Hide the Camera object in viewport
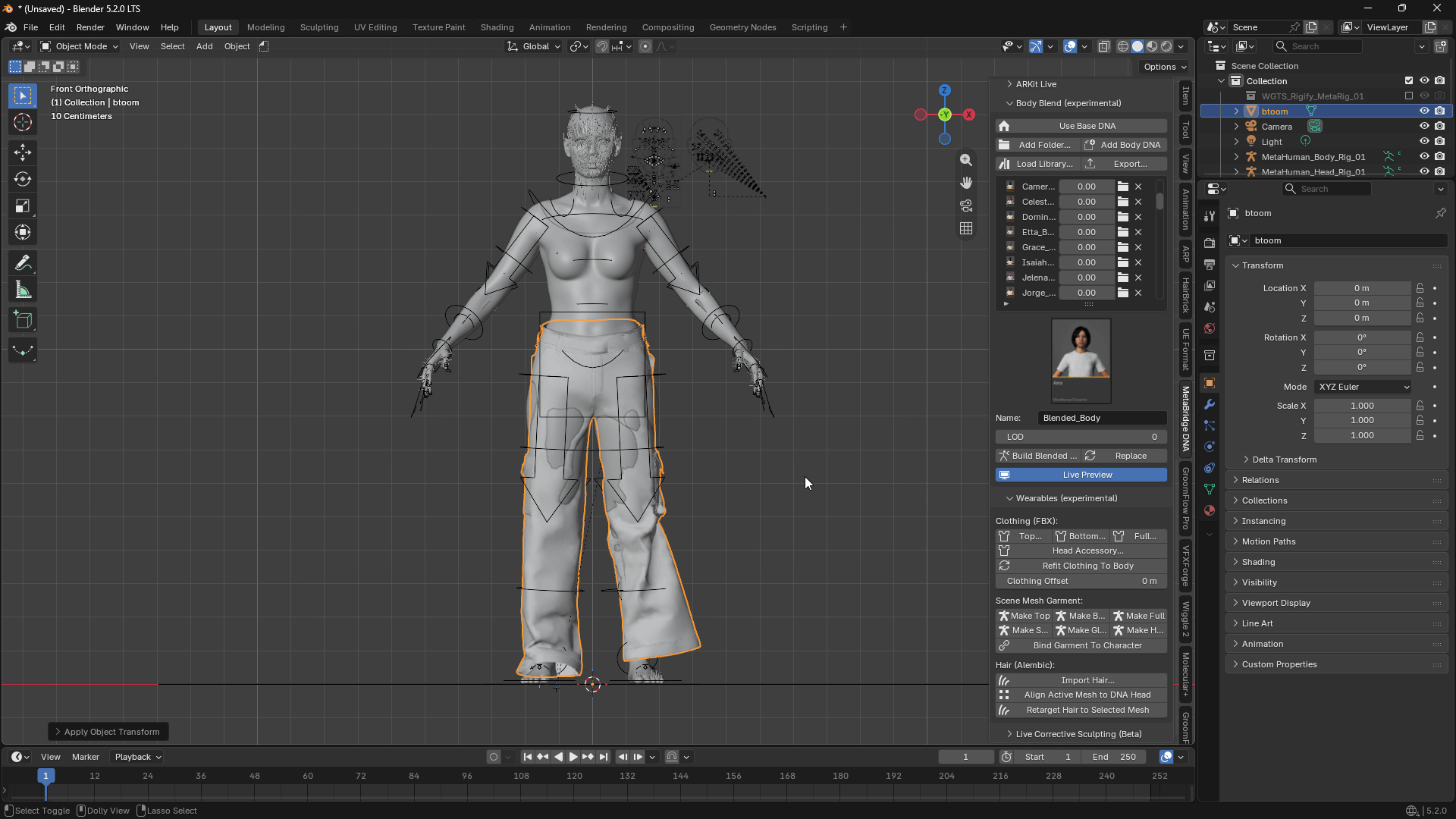The height and width of the screenshot is (819, 1456). click(x=1424, y=127)
